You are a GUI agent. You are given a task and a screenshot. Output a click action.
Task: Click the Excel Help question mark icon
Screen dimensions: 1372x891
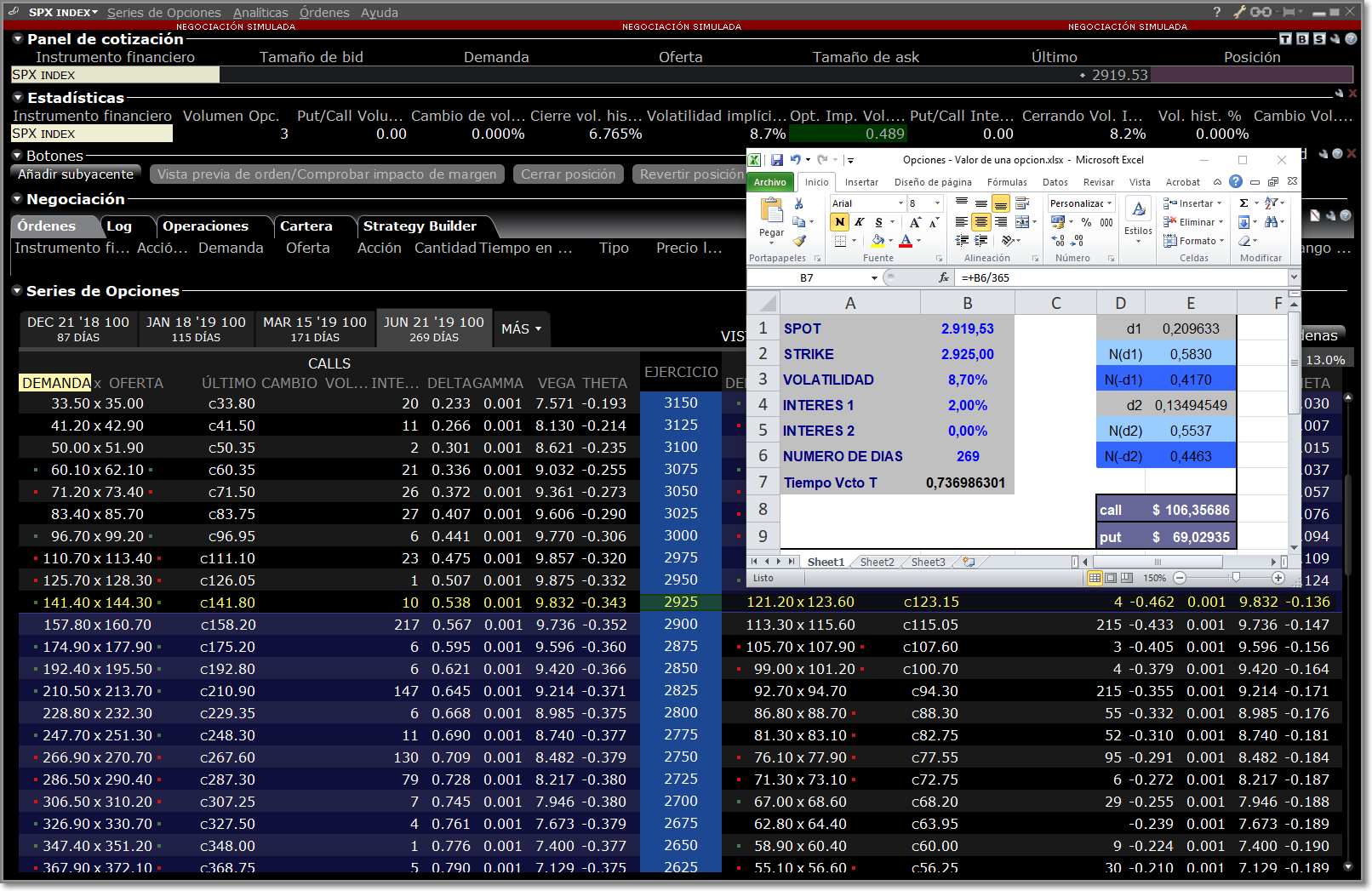click(1236, 182)
